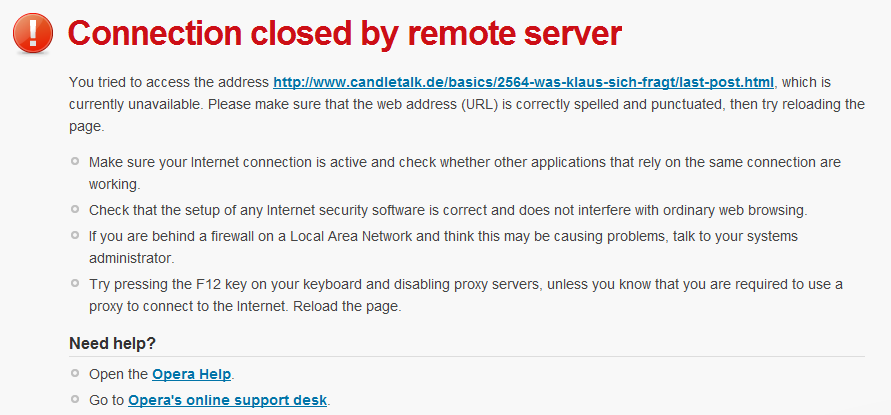Image resolution: width=891 pixels, height=415 pixels.
Task: Click the 'You tried to access the address' text
Action: pos(170,81)
